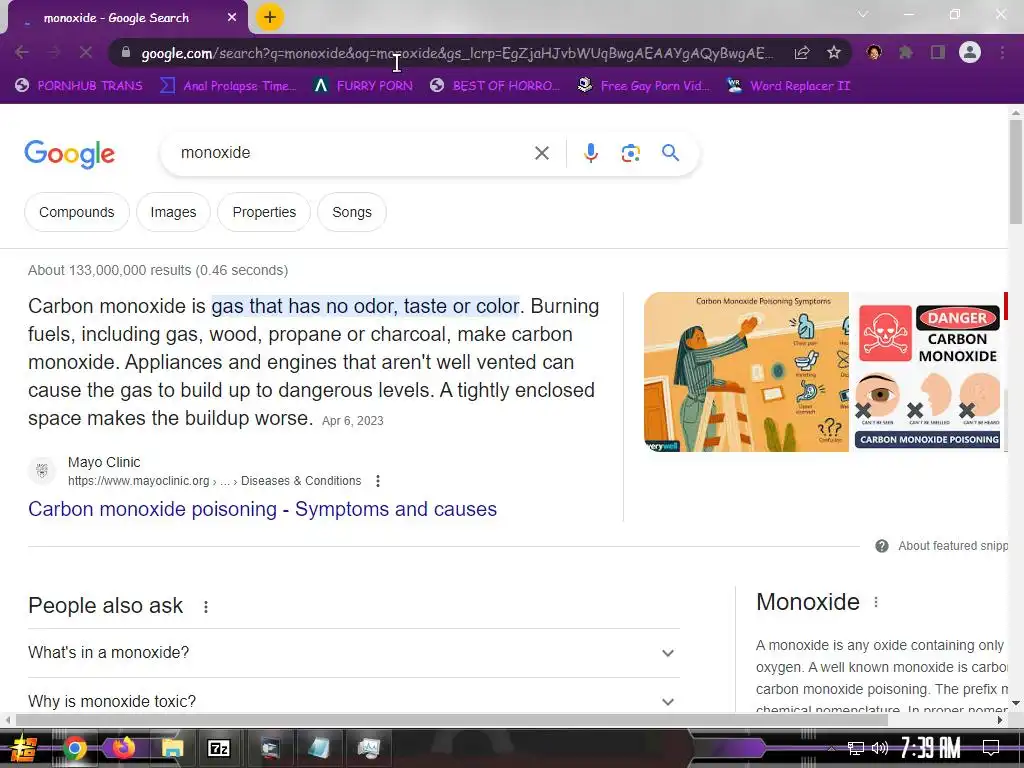Select the Songs filter chip
This screenshot has width=1024, height=768.
[x=351, y=212]
